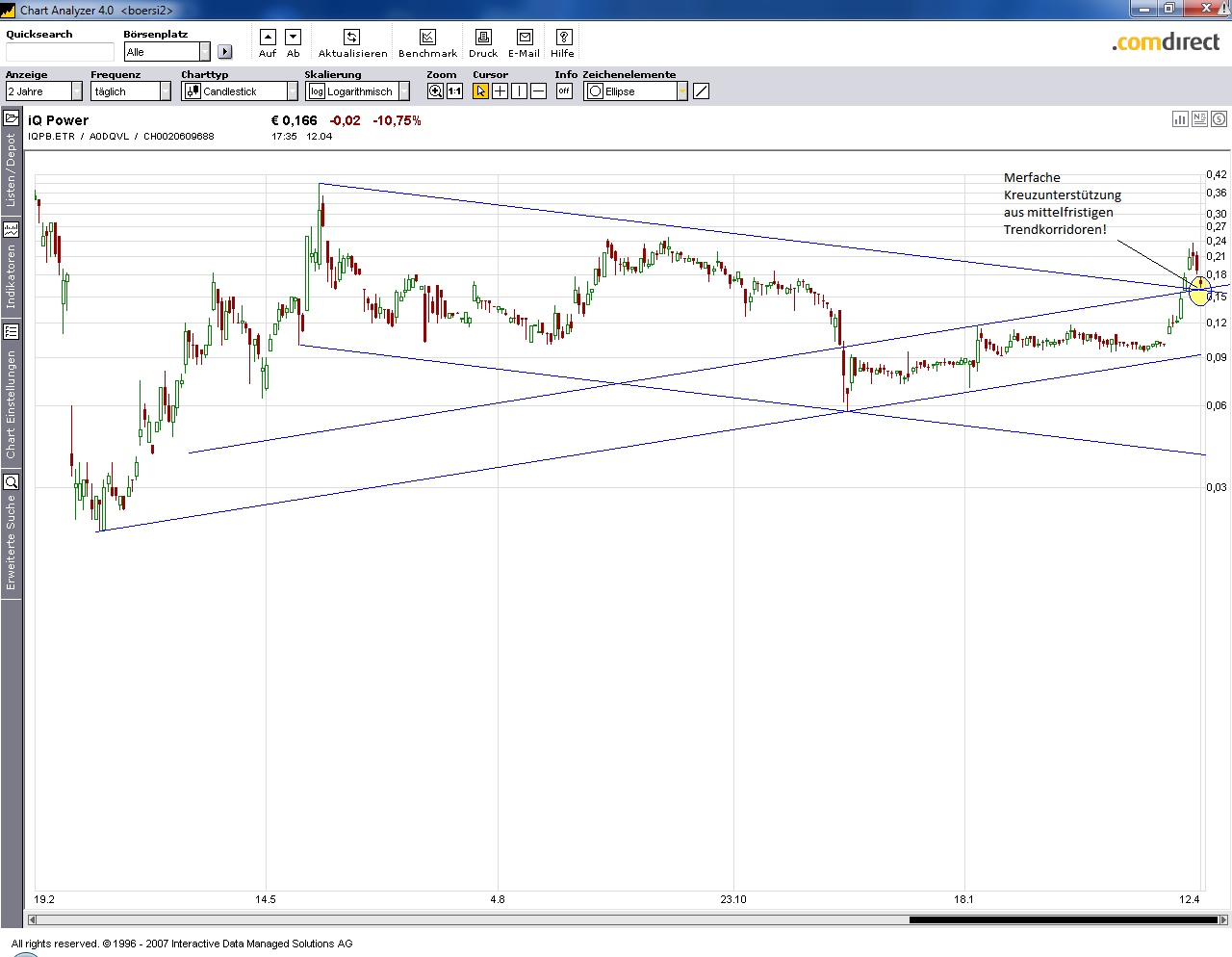The image size is (1232, 957).
Task: Reset zoom with the 1:1 icon
Action: [x=454, y=91]
